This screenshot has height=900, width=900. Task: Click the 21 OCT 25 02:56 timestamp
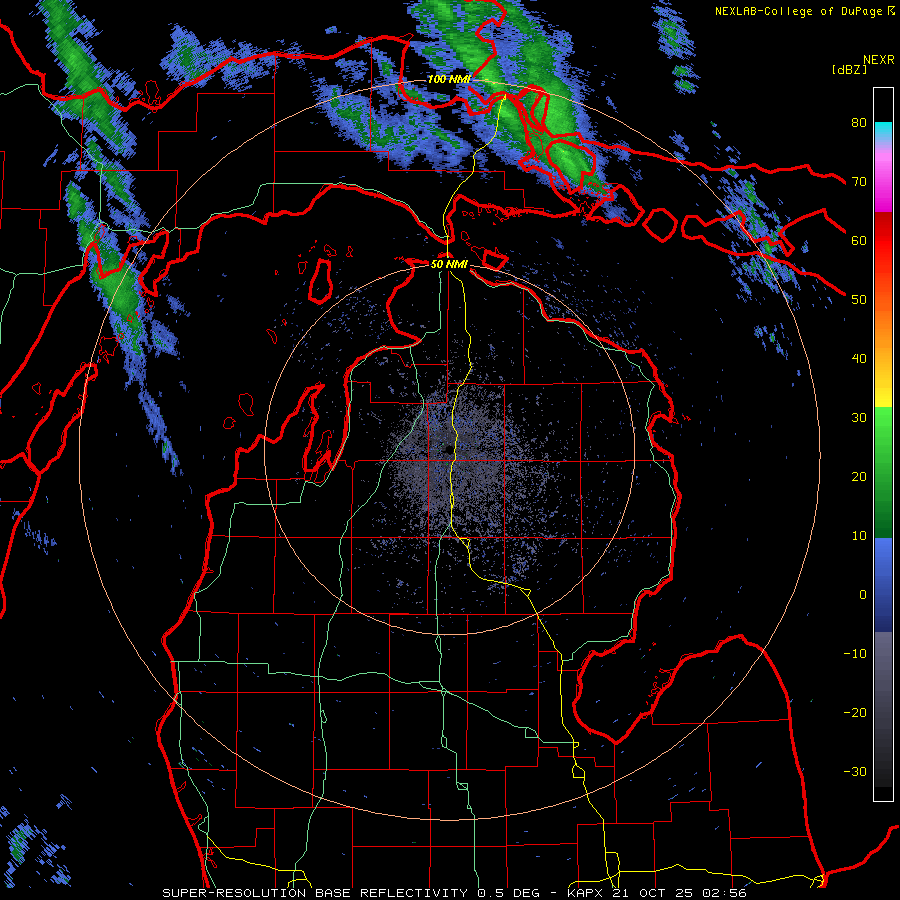[680, 893]
